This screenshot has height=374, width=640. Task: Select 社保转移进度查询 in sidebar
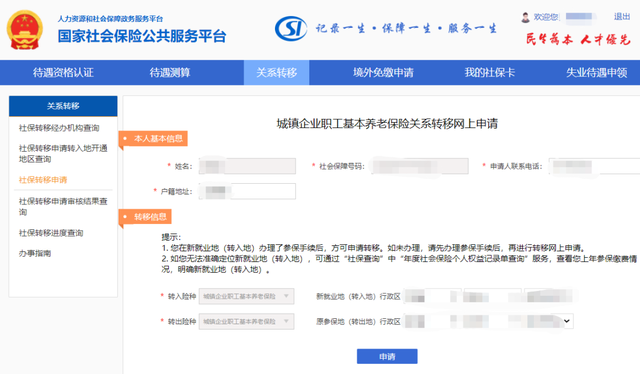[x=51, y=233]
